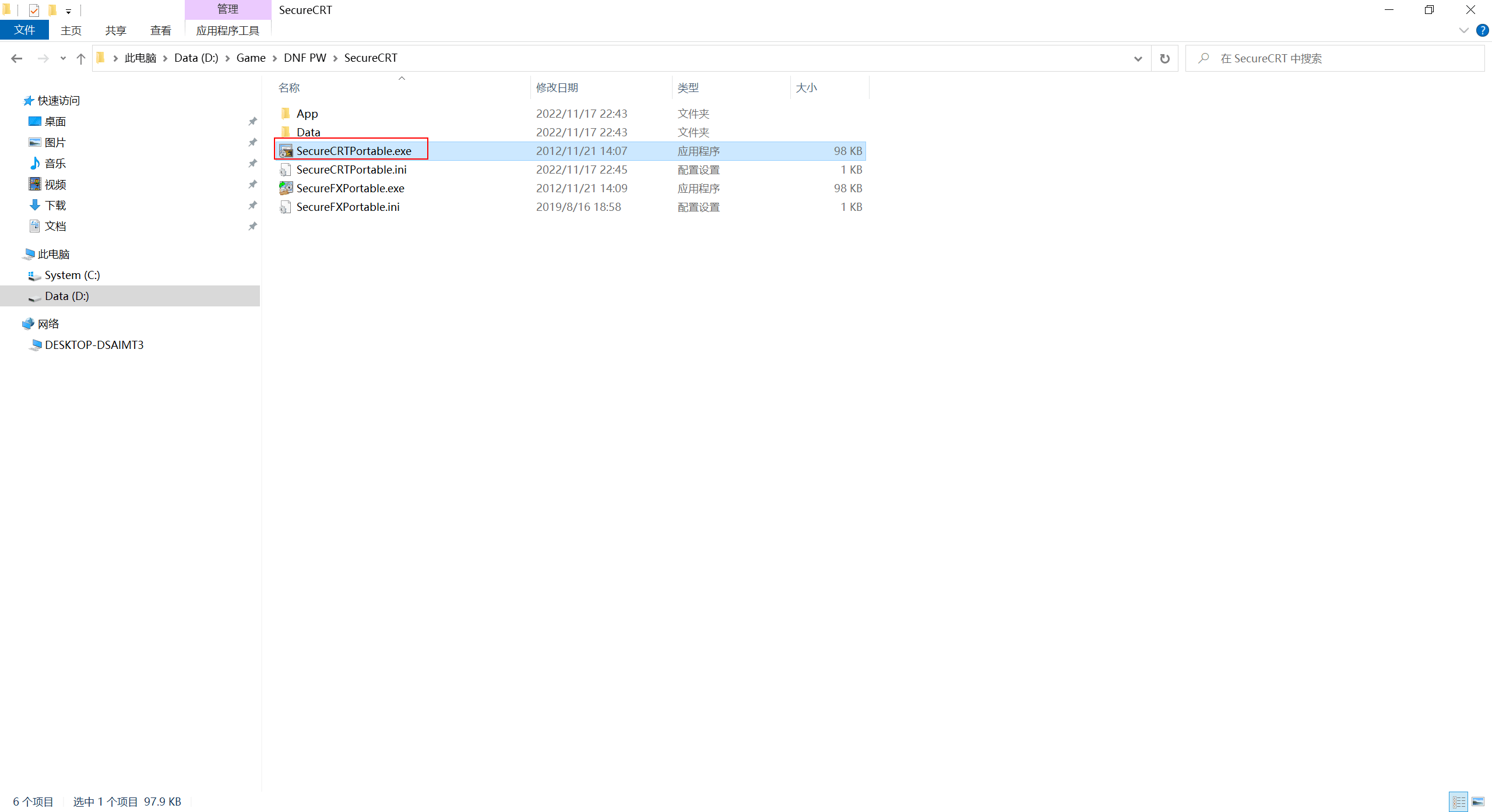Open 快速访问 in the navigation pane

pyautogui.click(x=59, y=101)
